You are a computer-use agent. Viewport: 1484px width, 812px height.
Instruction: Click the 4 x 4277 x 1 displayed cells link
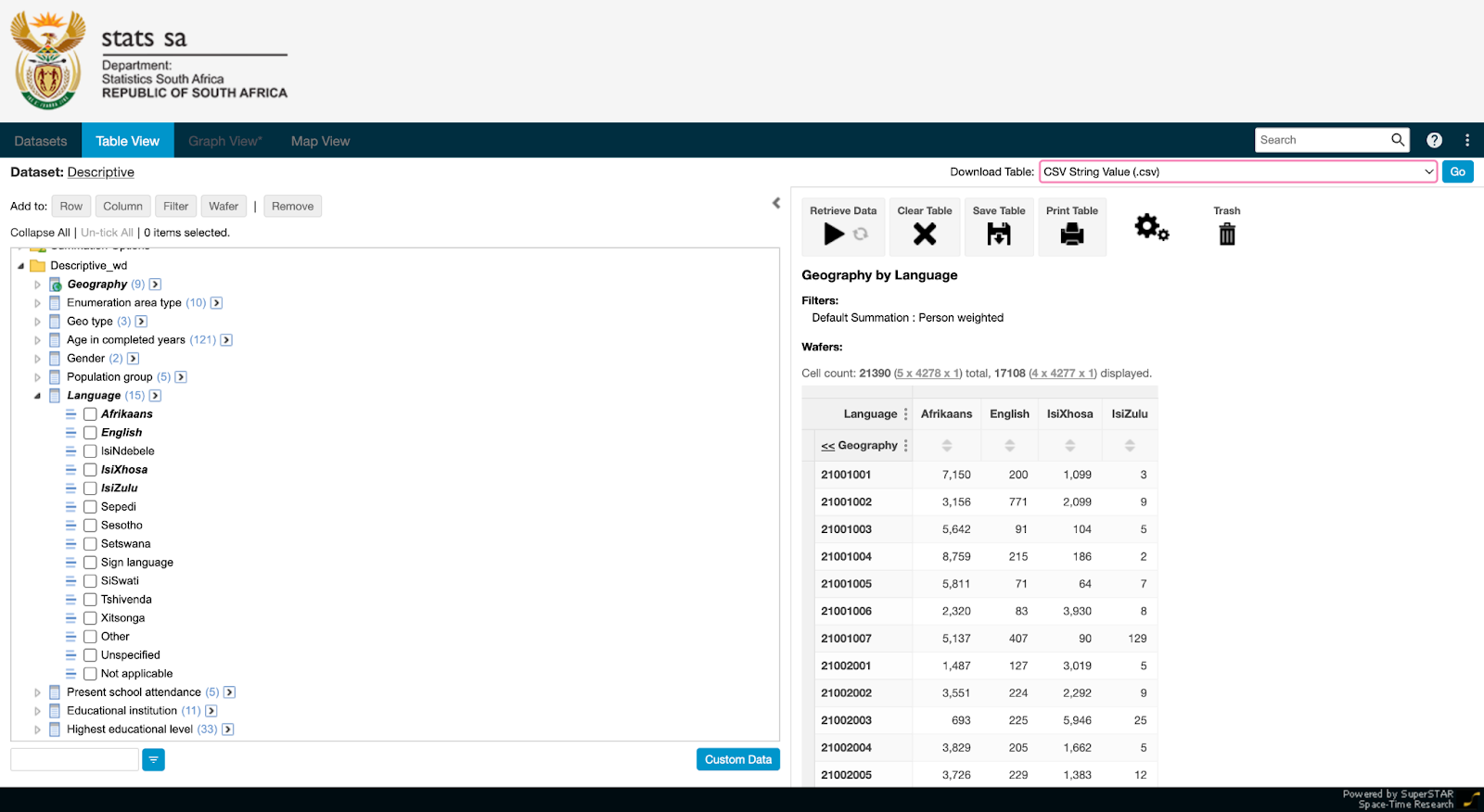click(1063, 374)
